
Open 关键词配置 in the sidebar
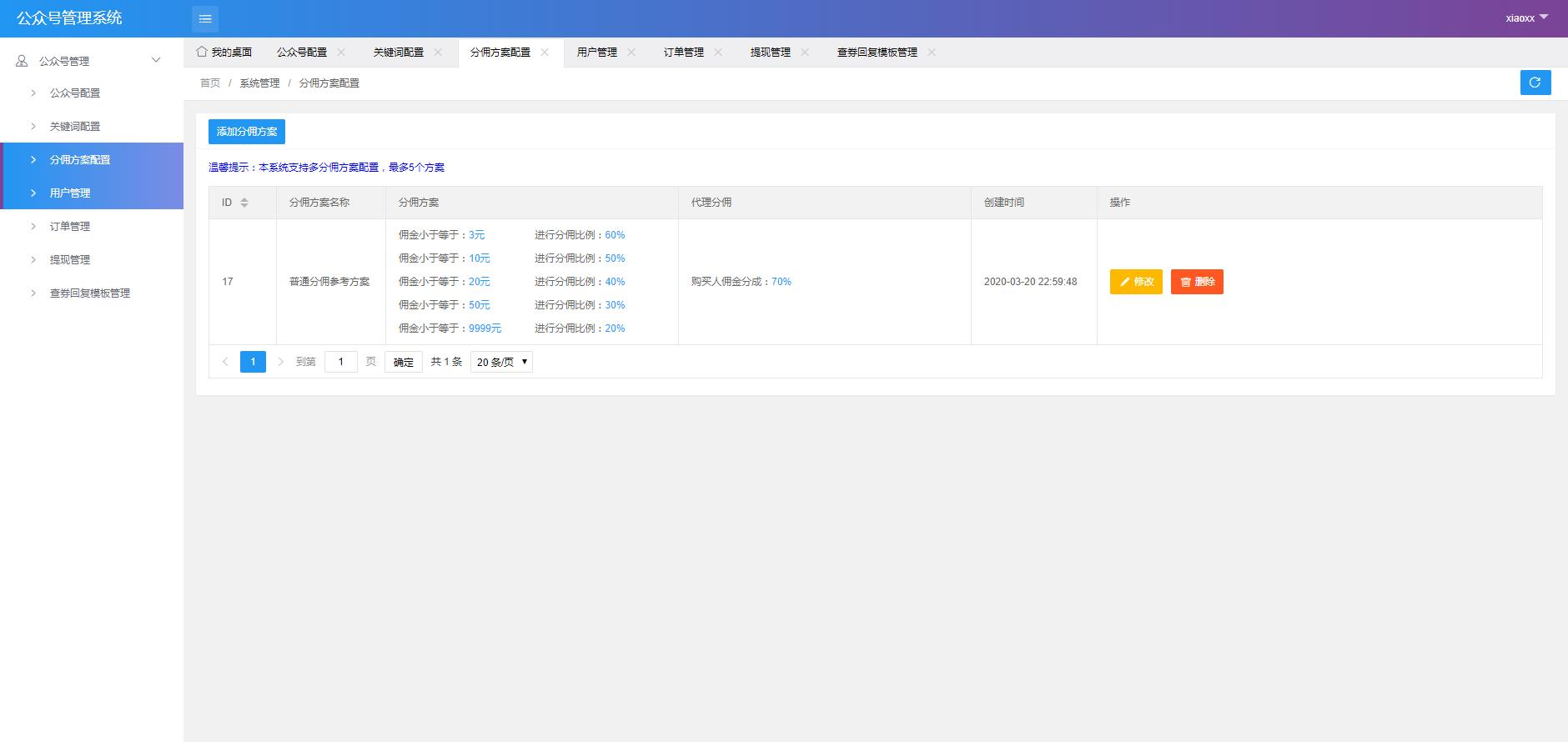(92, 126)
